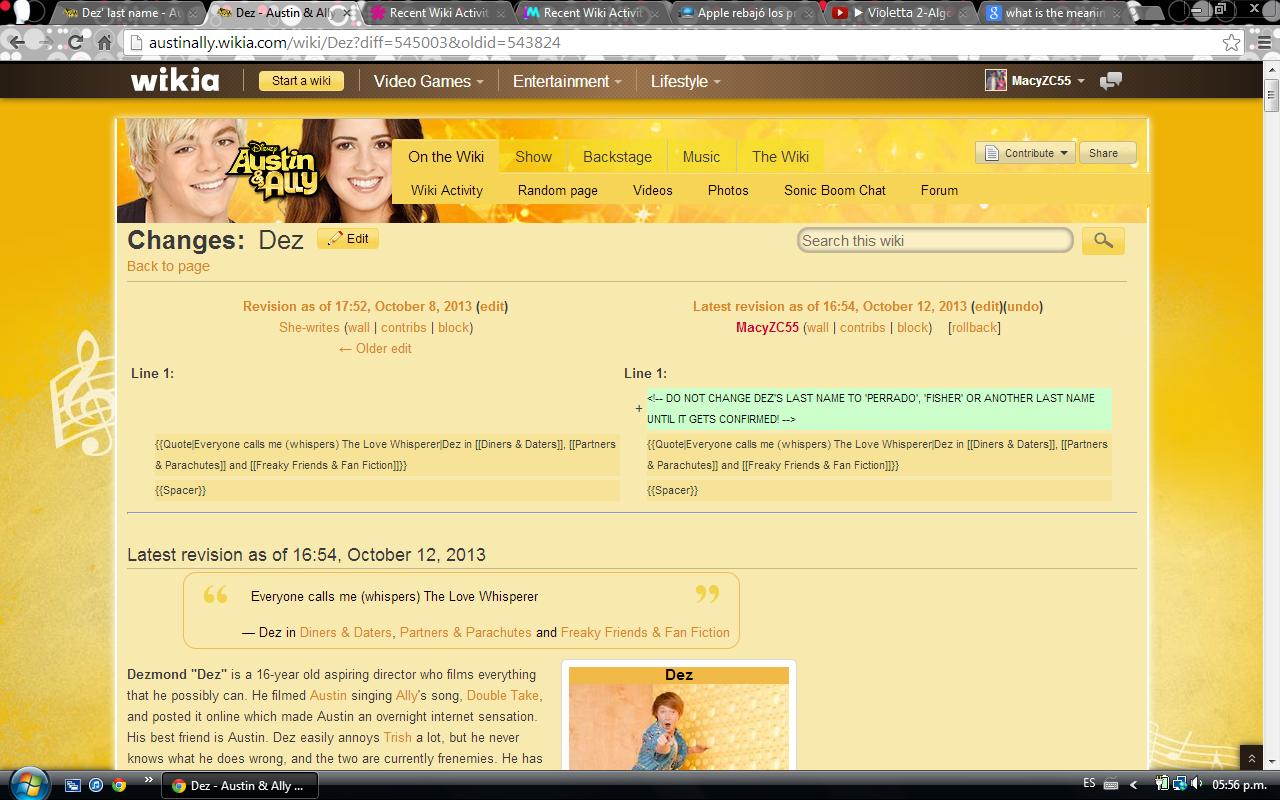Open the Trish character link
Image resolution: width=1280 pixels, height=800 pixels.
pos(397,737)
